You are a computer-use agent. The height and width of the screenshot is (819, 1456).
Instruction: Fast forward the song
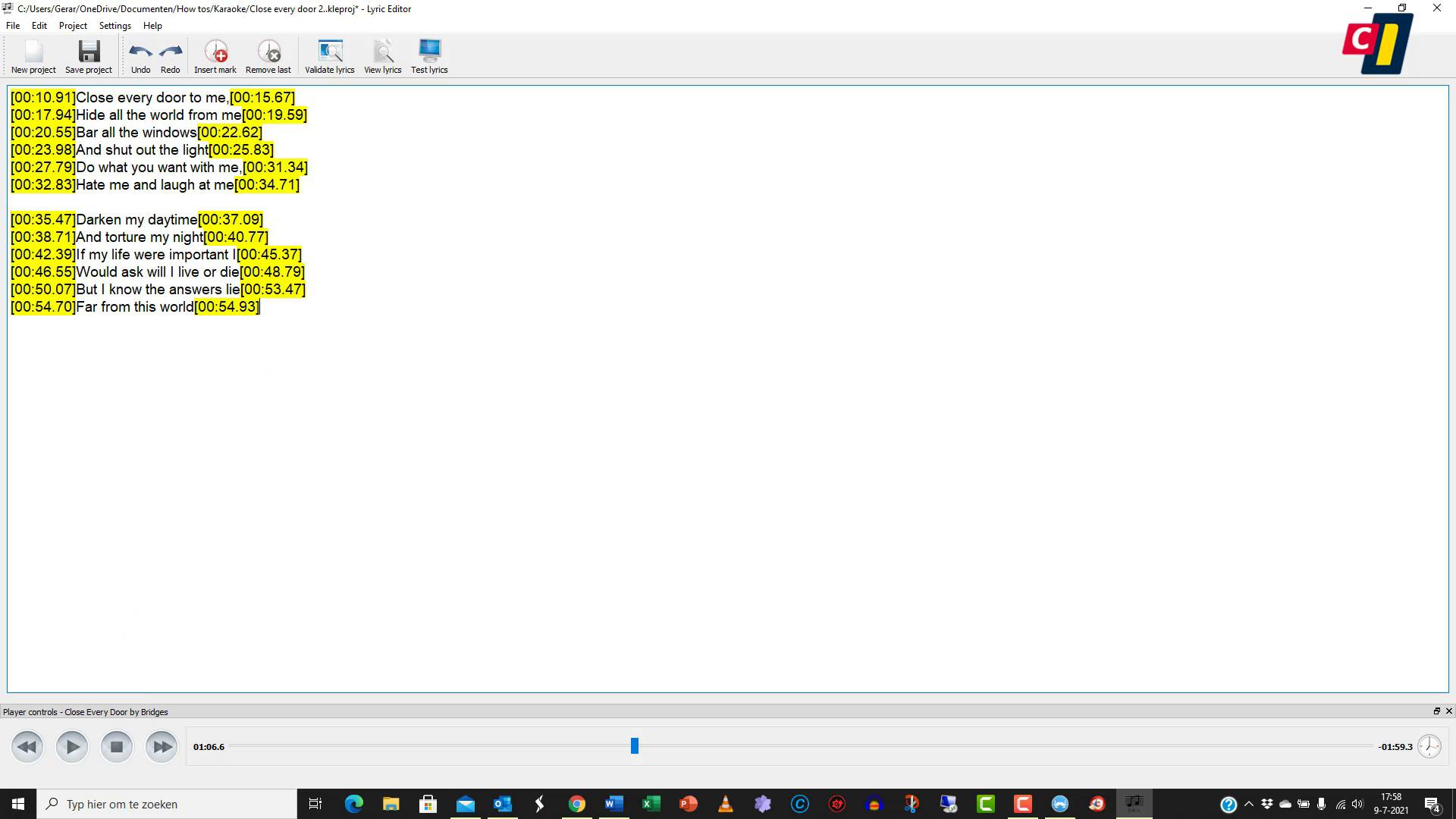pyautogui.click(x=161, y=746)
